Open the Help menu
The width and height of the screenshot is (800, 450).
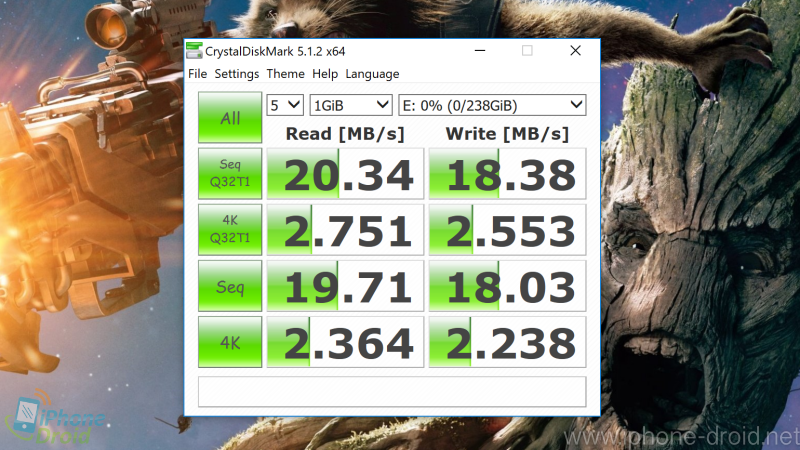[x=325, y=74]
